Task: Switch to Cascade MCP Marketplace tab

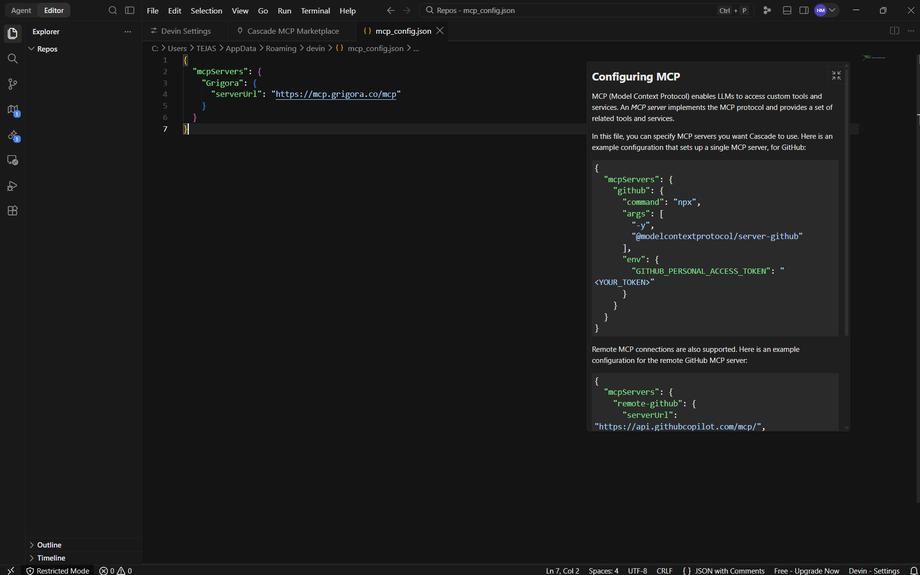Action: point(292,31)
